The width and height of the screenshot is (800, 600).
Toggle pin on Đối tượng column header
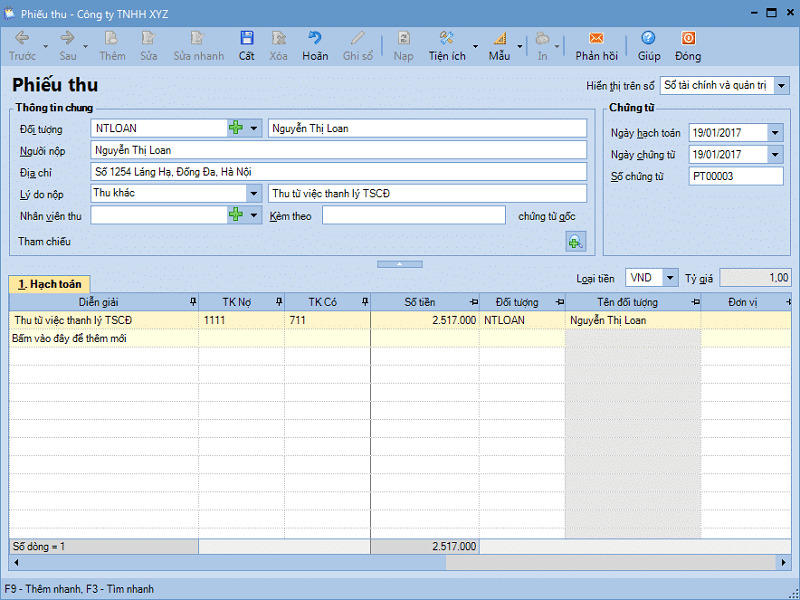tap(560, 302)
